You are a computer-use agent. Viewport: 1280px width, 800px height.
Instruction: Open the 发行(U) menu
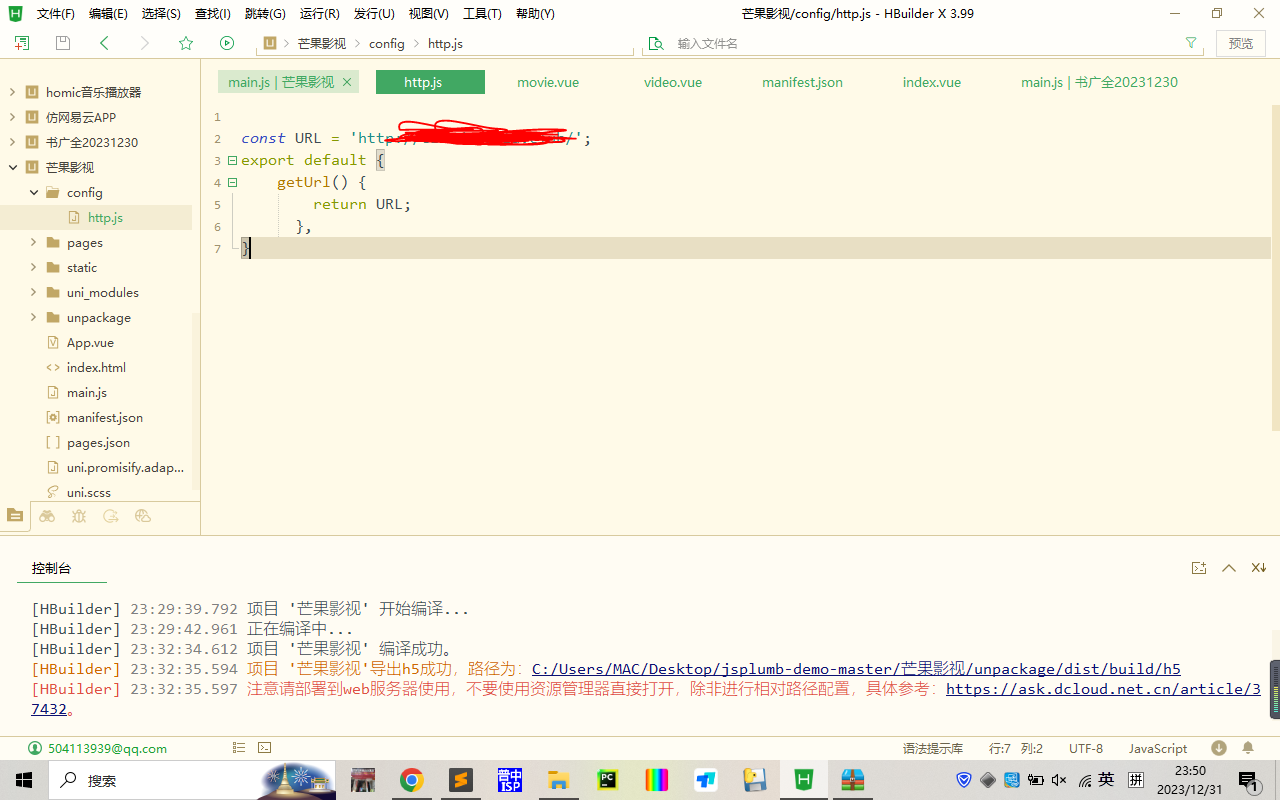click(x=374, y=14)
